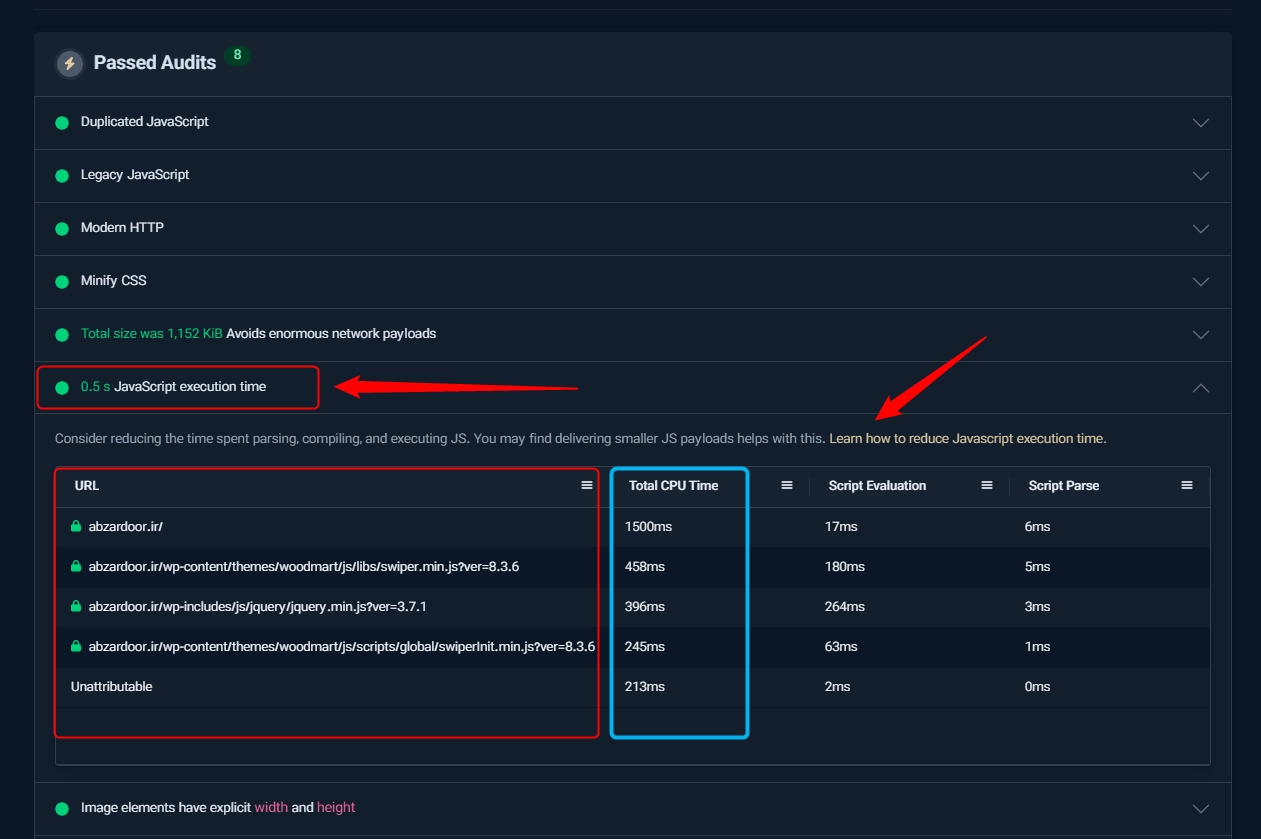This screenshot has width=1261, height=839.
Task: Click 0.5 s JavaScript execution time title
Action: pos(173,386)
